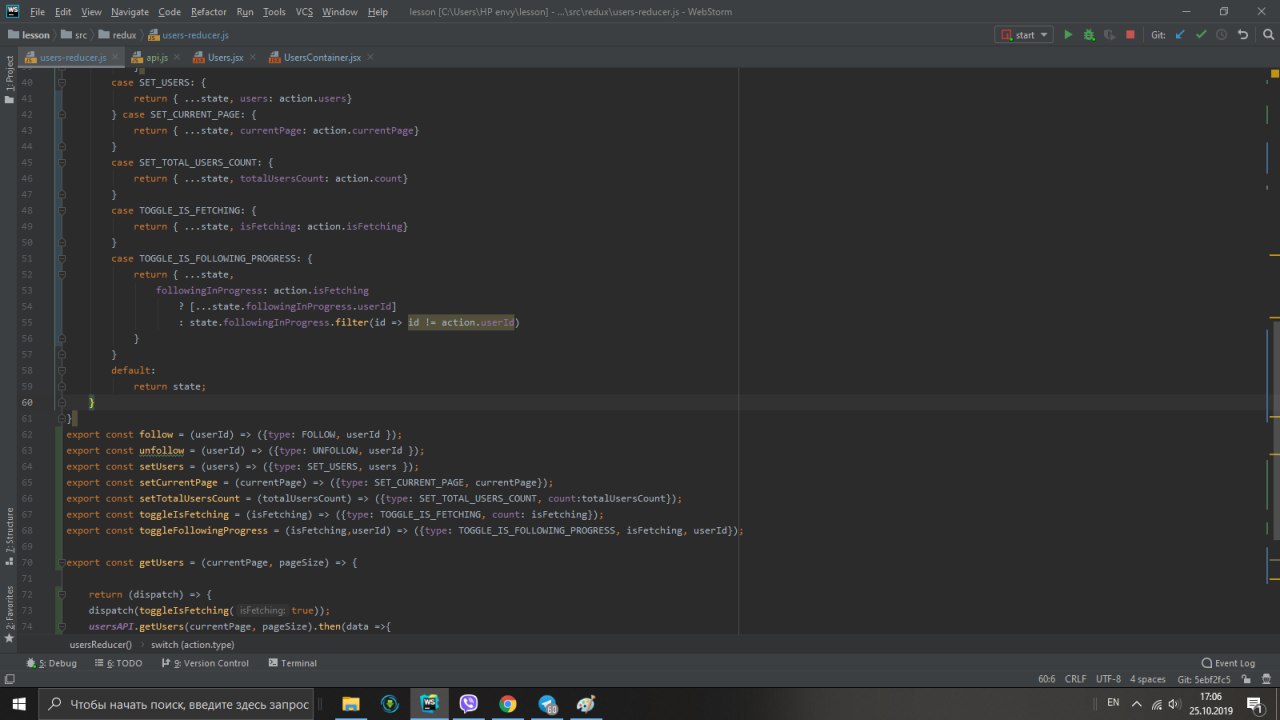Screen dimensions: 1280x720
Task: Click the blue Git Update Project arrow
Action: click(x=1180, y=35)
